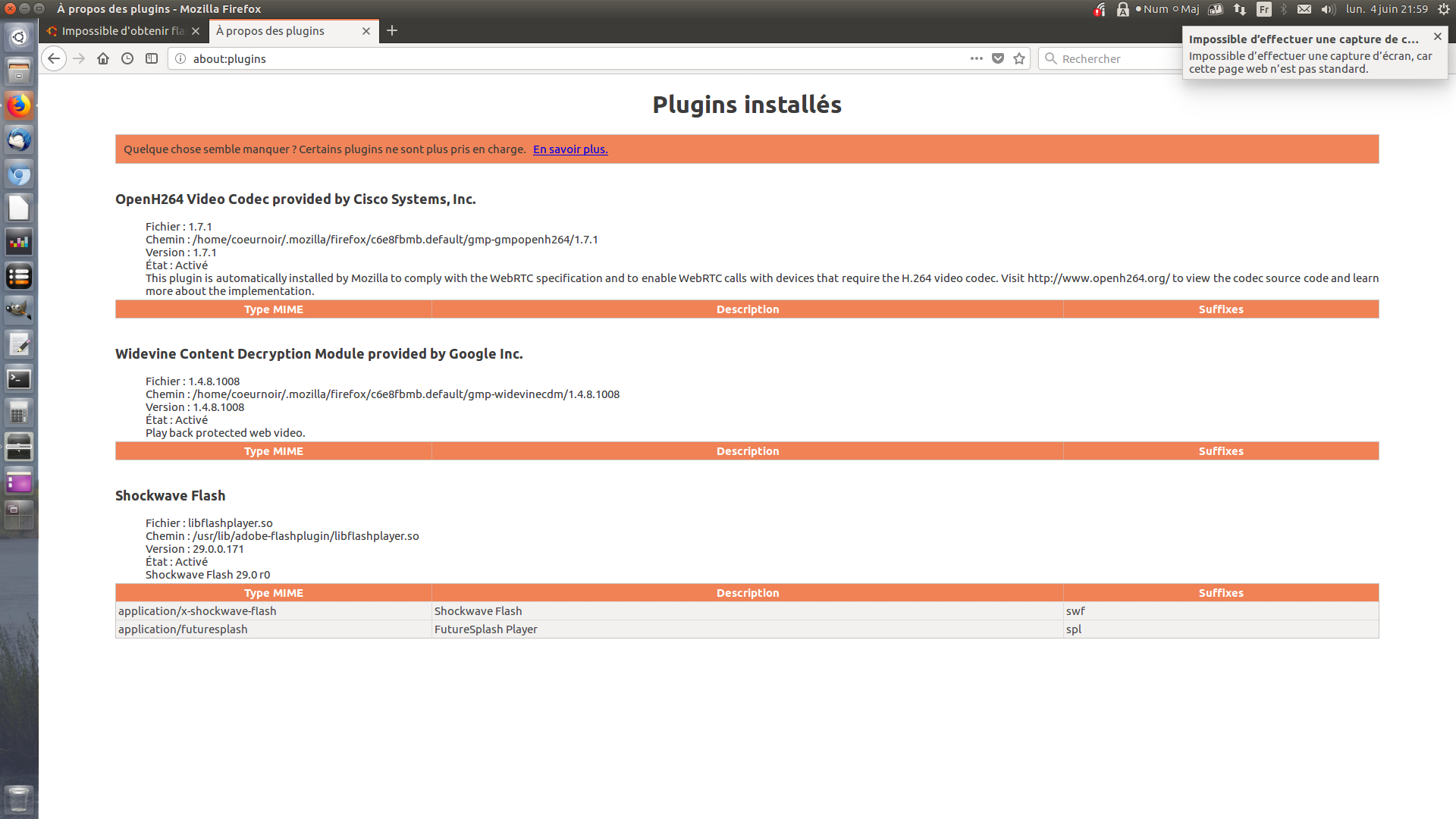Switch to the 'Impossible d'obtenir fla' tab
This screenshot has height=819, width=1456.
[x=123, y=31]
